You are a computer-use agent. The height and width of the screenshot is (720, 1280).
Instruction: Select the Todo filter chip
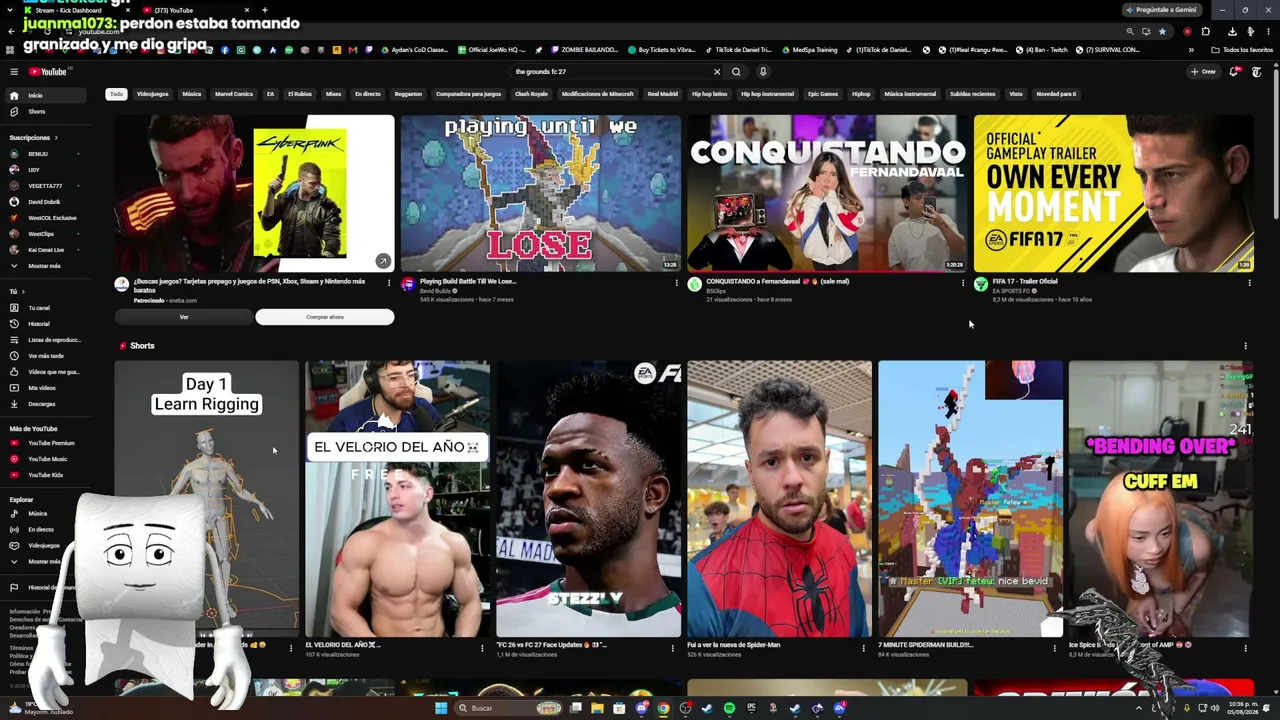point(116,94)
